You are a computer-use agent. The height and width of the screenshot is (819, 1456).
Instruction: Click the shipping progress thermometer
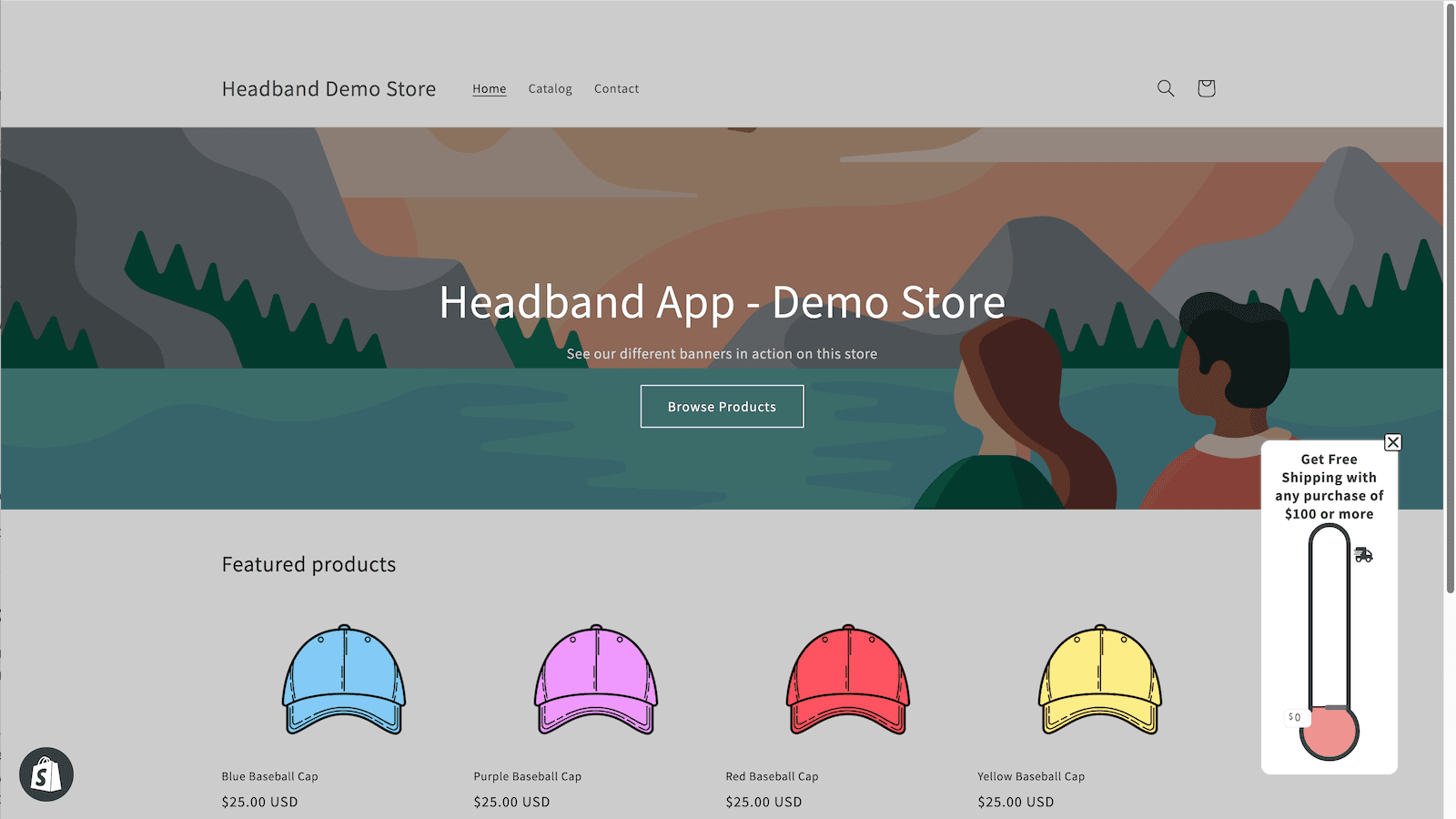[1328, 628]
